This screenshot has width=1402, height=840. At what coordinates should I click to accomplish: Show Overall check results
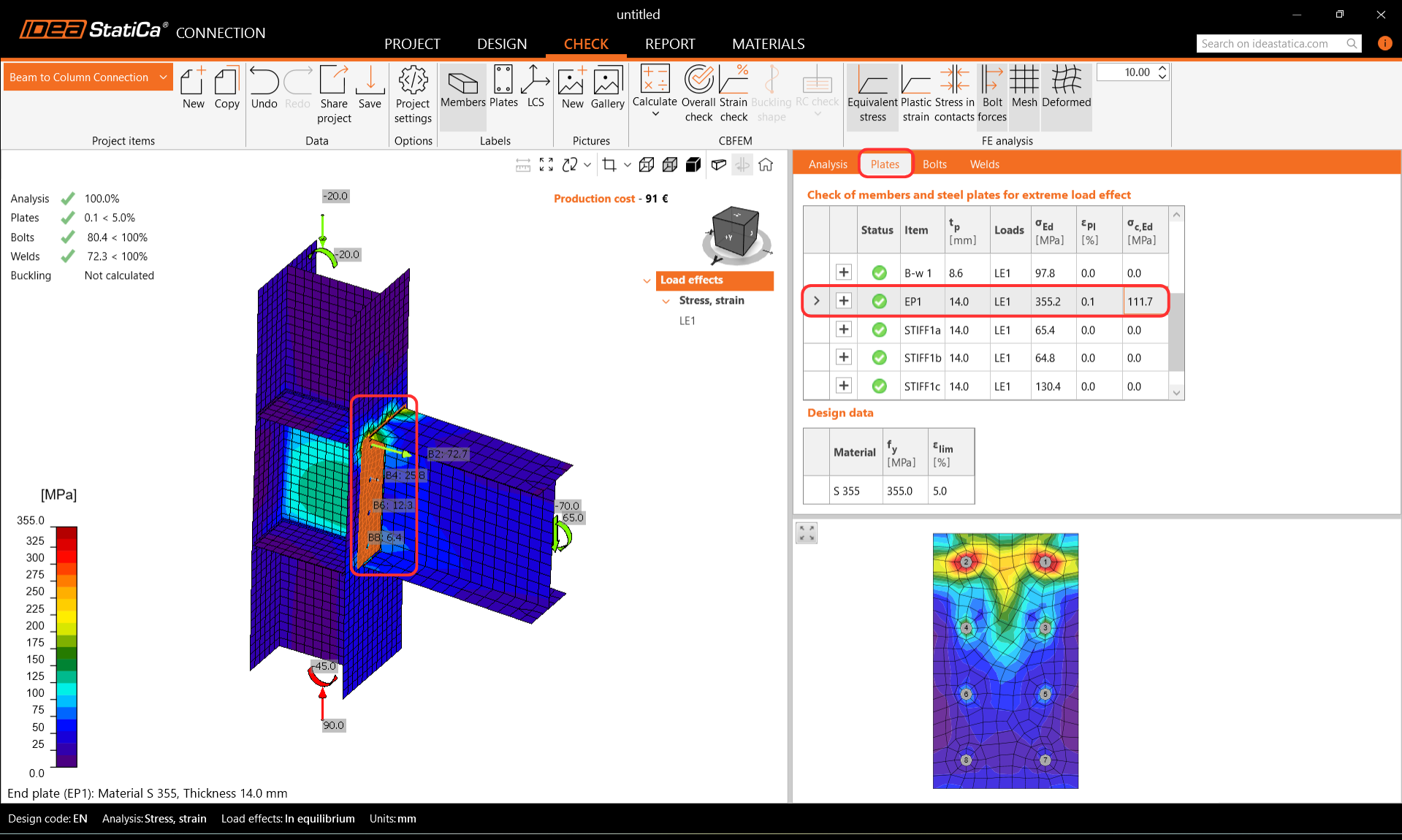[x=698, y=94]
